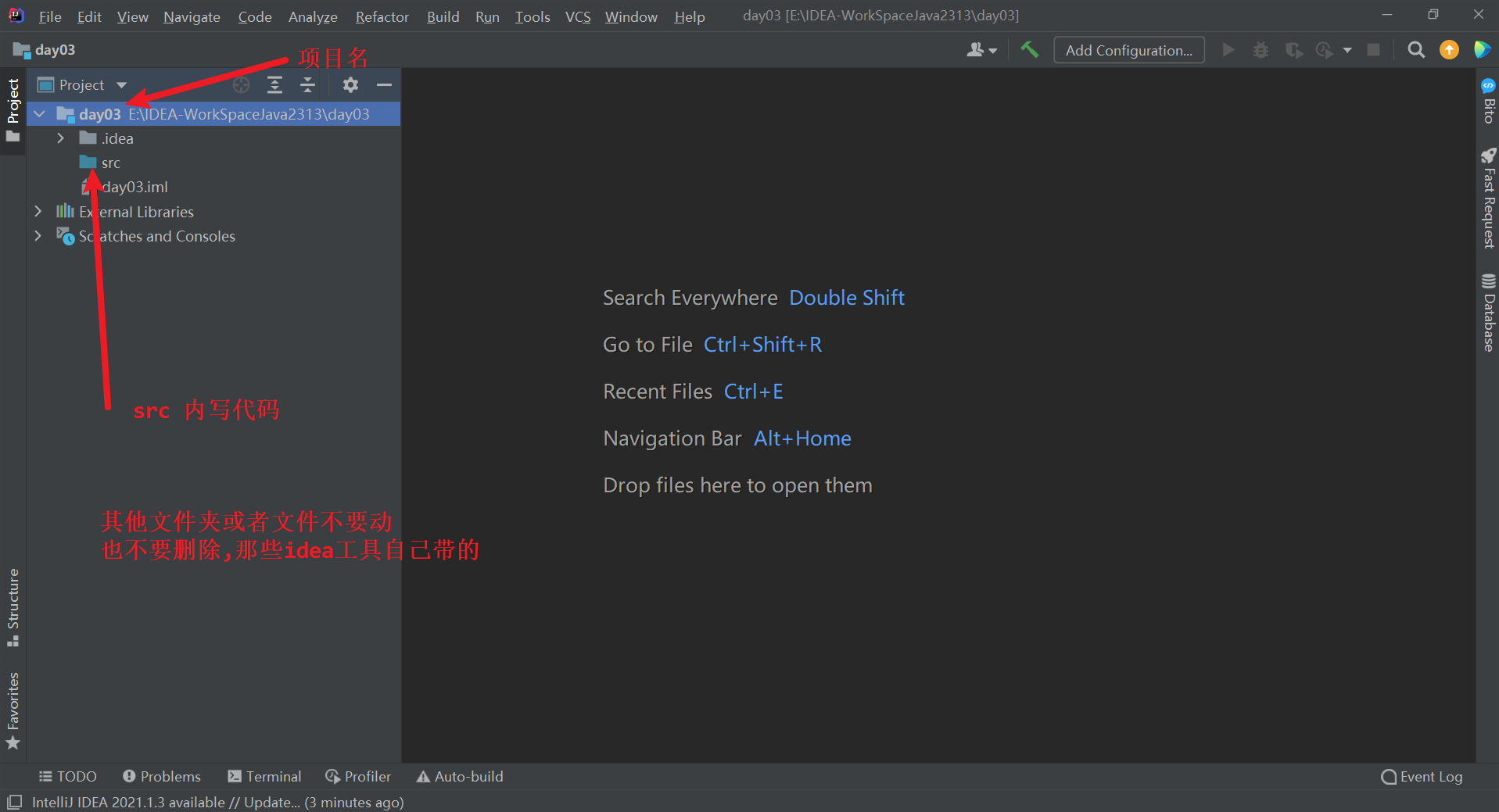Open the Edit menu
1499x812 pixels.
(x=89, y=16)
